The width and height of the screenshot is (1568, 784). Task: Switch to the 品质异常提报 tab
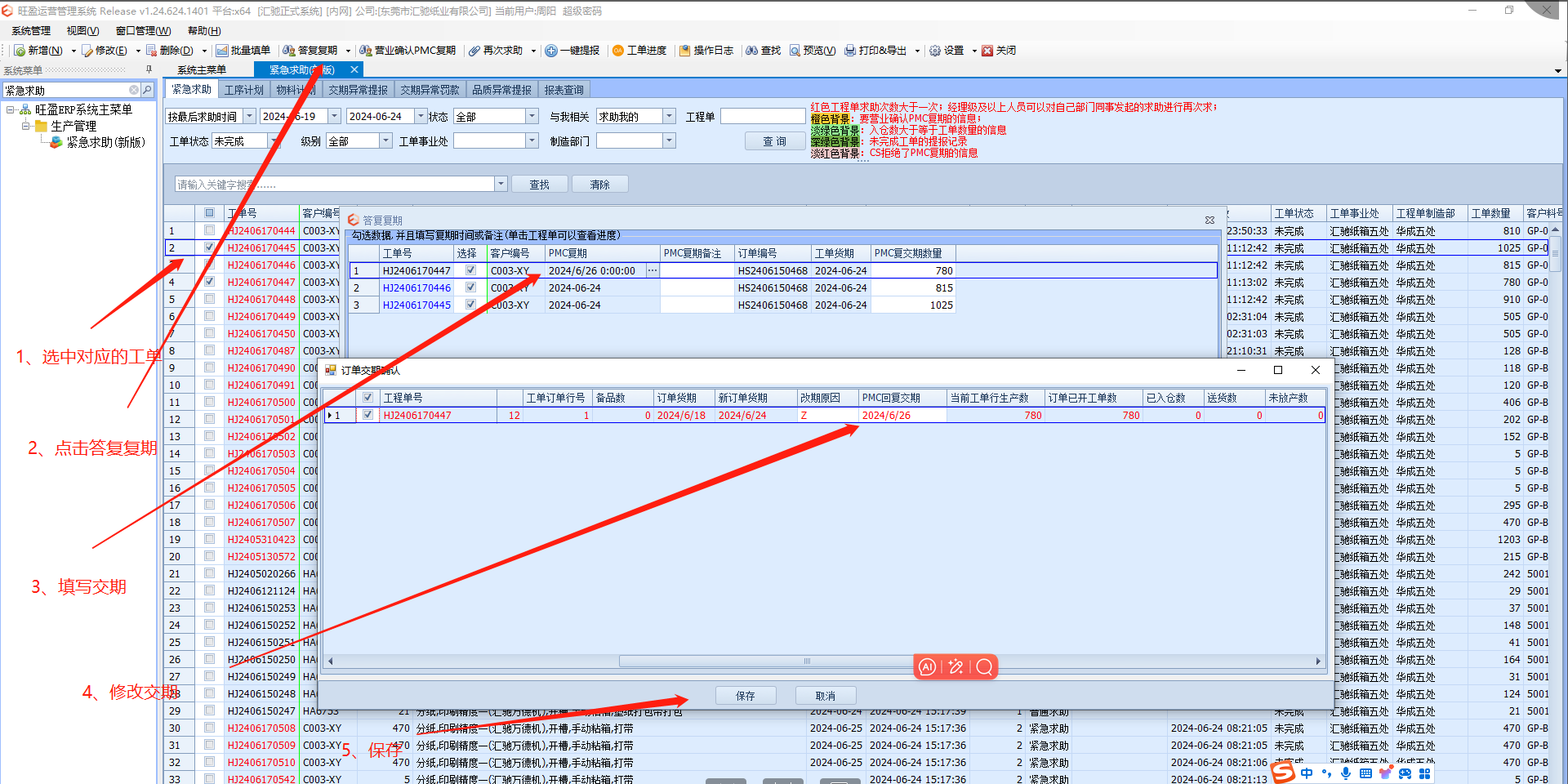[x=501, y=90]
